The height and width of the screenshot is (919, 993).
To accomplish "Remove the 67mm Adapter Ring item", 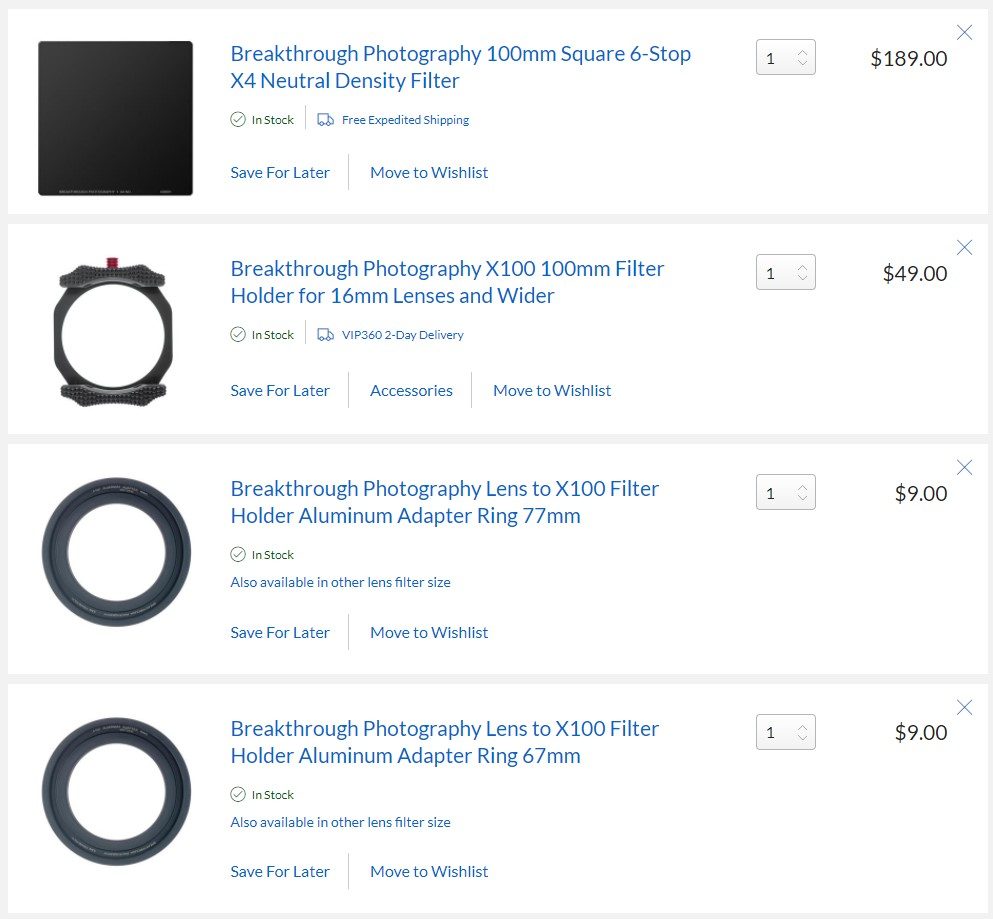I will point(964,707).
